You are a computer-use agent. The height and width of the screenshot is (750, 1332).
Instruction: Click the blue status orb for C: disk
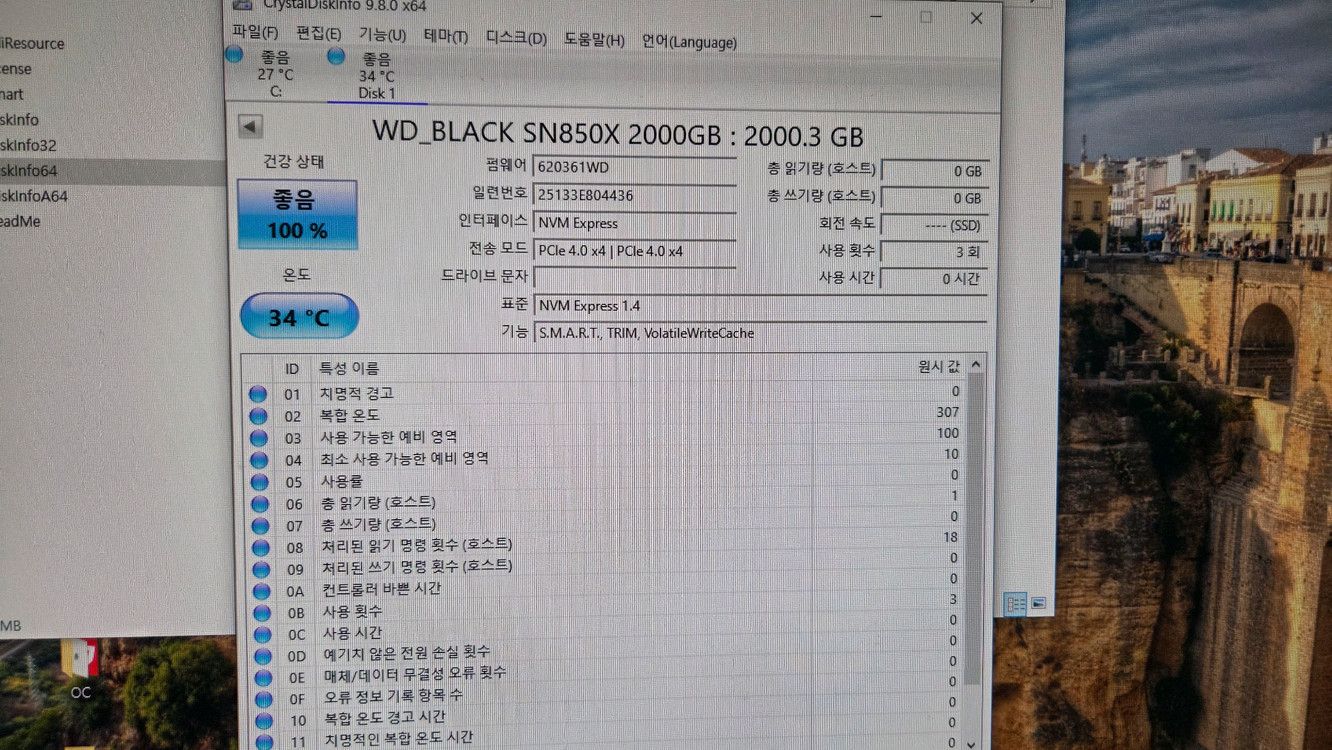(235, 54)
